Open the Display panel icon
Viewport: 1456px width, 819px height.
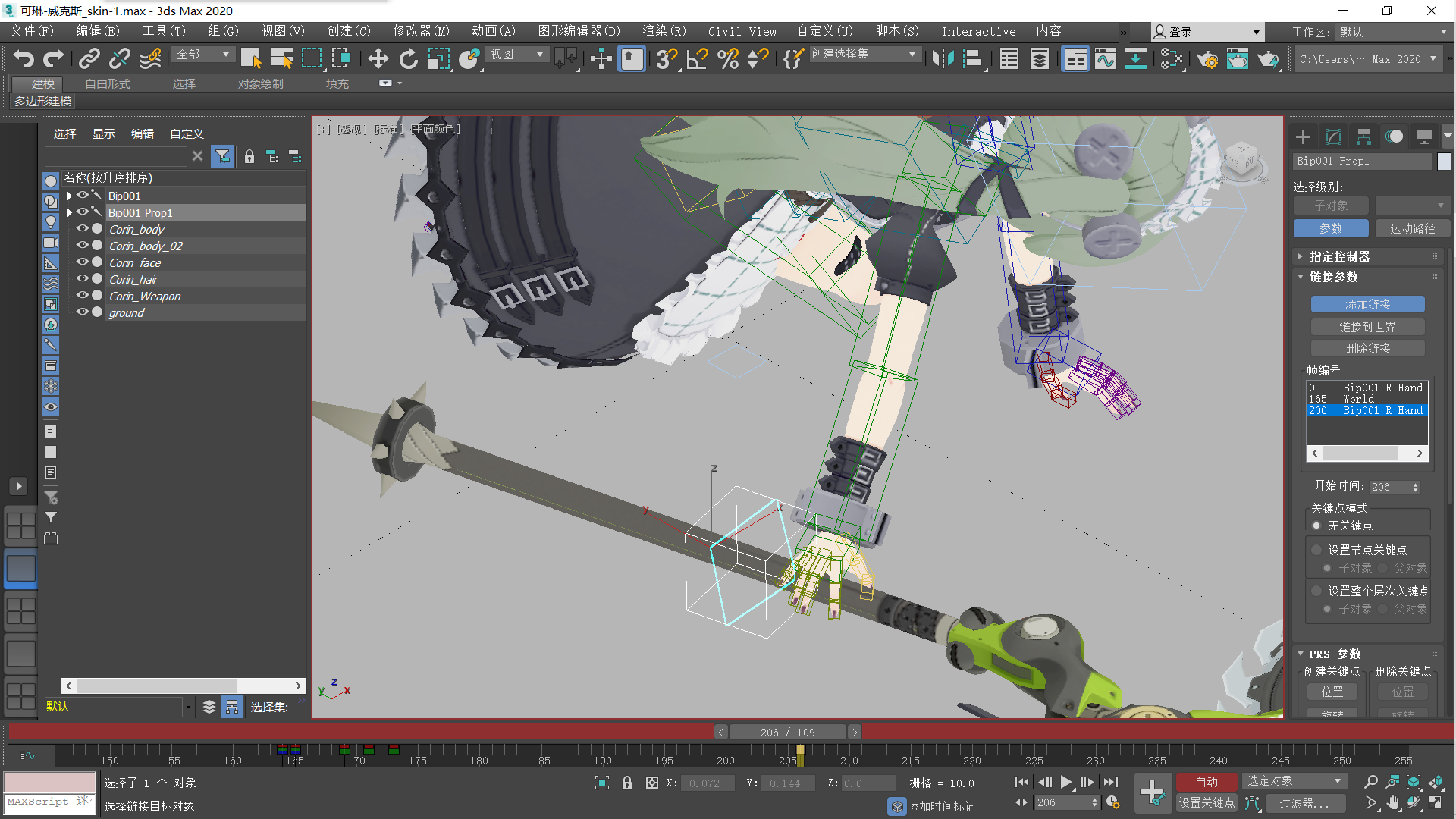click(x=1424, y=136)
